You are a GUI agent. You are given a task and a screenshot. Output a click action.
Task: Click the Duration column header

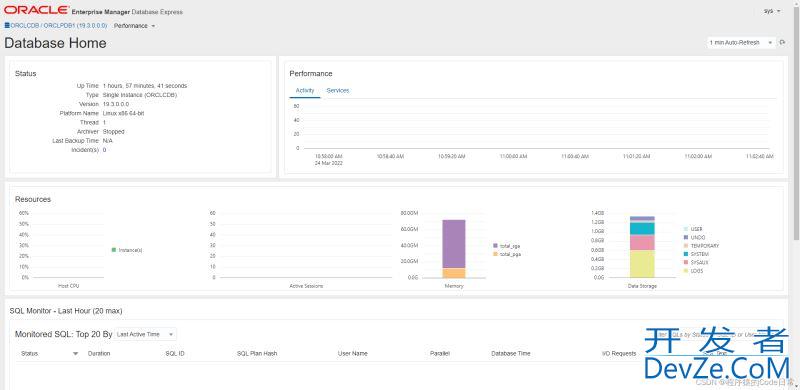[99, 353]
